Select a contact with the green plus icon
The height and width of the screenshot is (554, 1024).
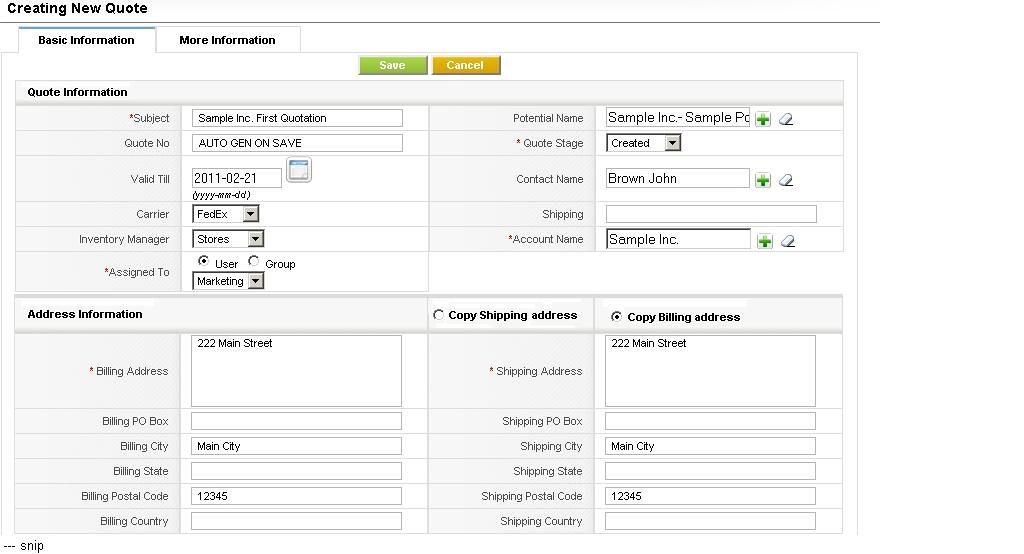763,180
